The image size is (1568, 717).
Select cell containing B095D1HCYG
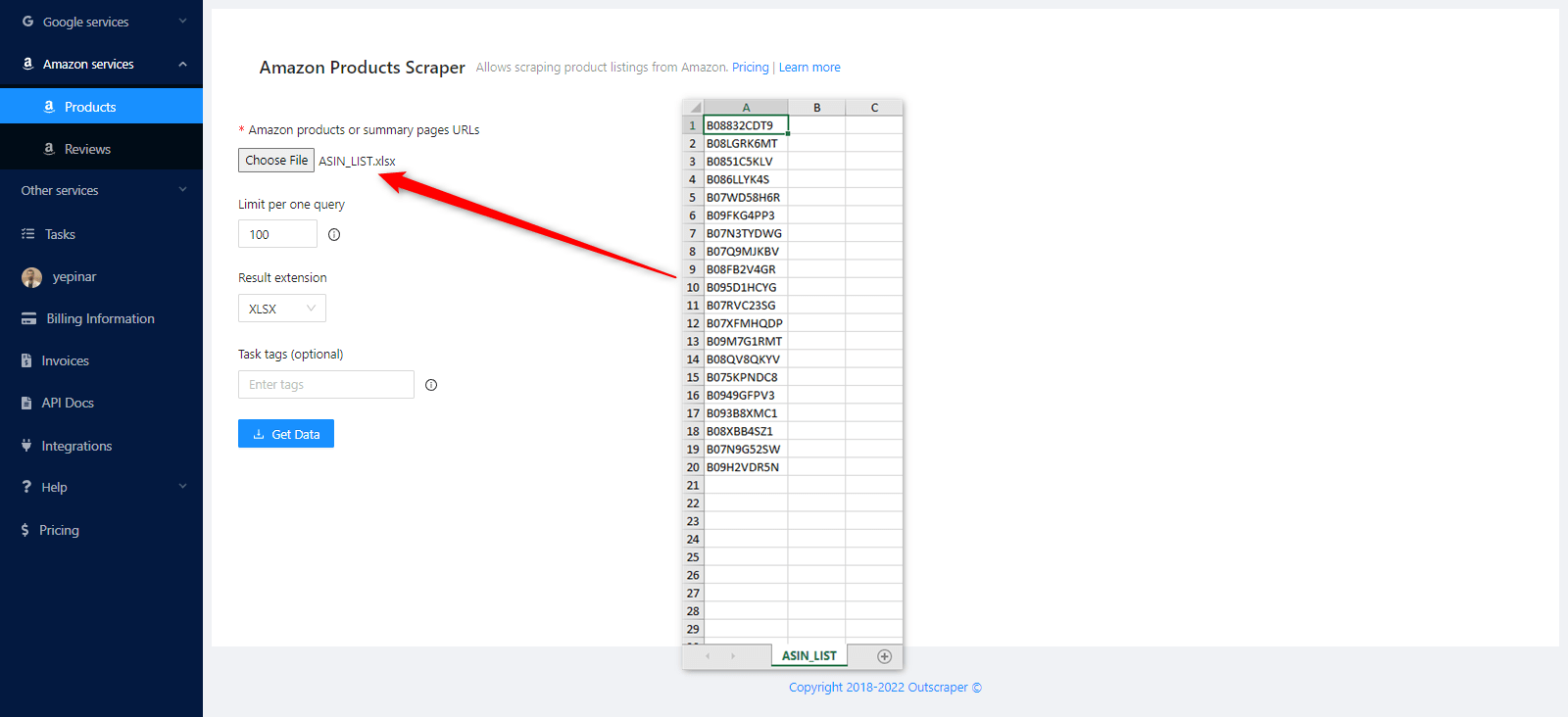pos(746,287)
